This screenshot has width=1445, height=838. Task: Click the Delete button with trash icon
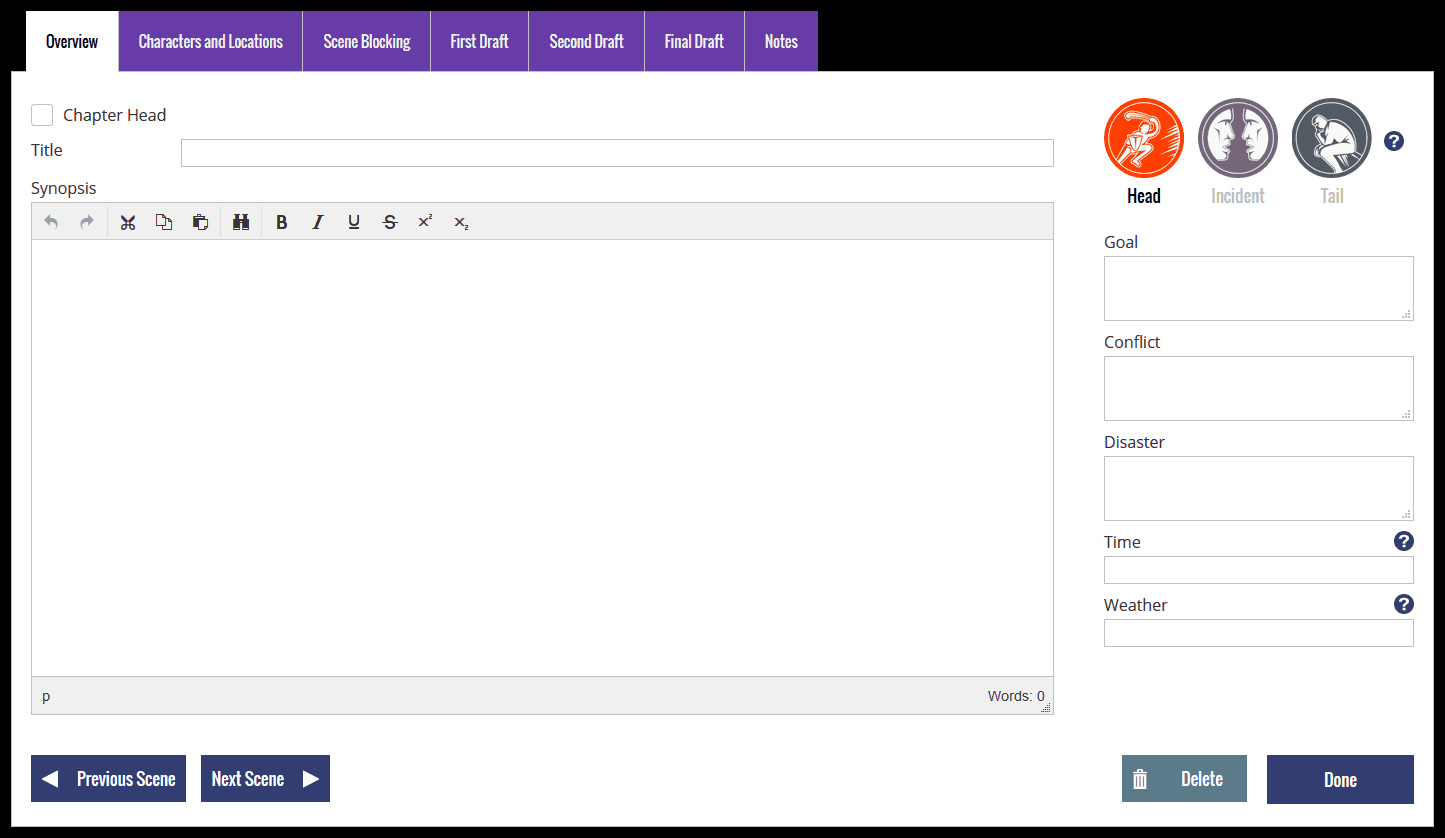pos(1184,779)
